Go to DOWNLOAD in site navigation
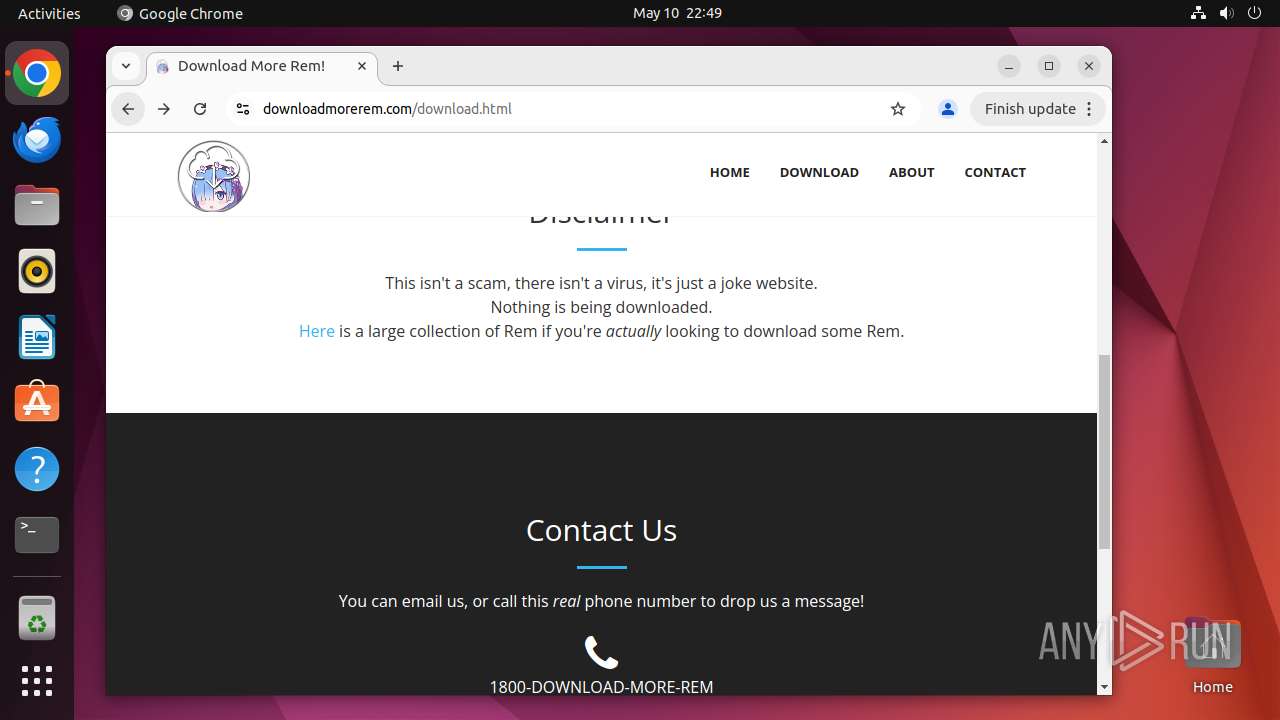Viewport: 1280px width, 720px height. (x=819, y=172)
